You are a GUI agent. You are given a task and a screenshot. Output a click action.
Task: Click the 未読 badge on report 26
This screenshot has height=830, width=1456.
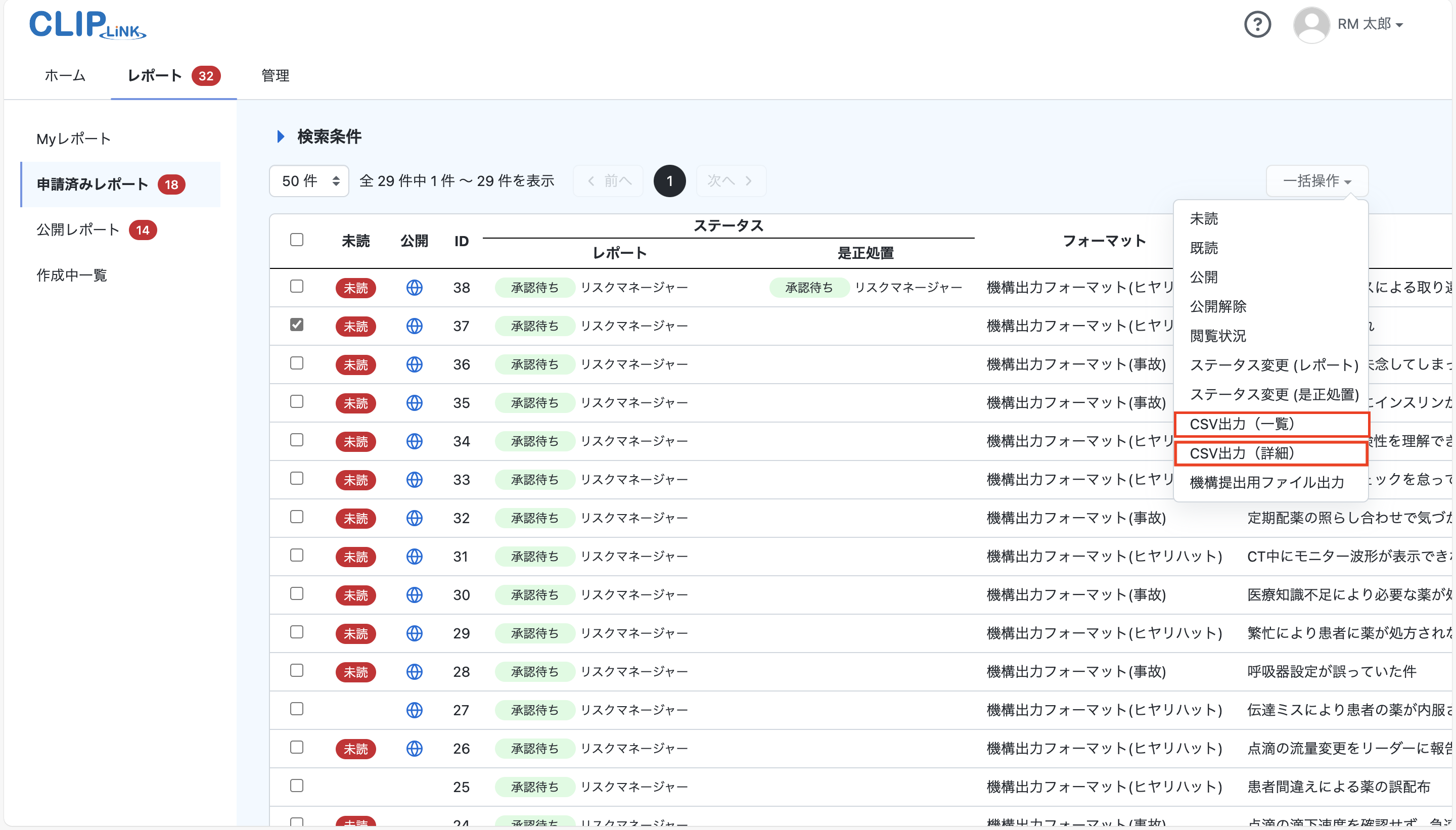coord(355,749)
